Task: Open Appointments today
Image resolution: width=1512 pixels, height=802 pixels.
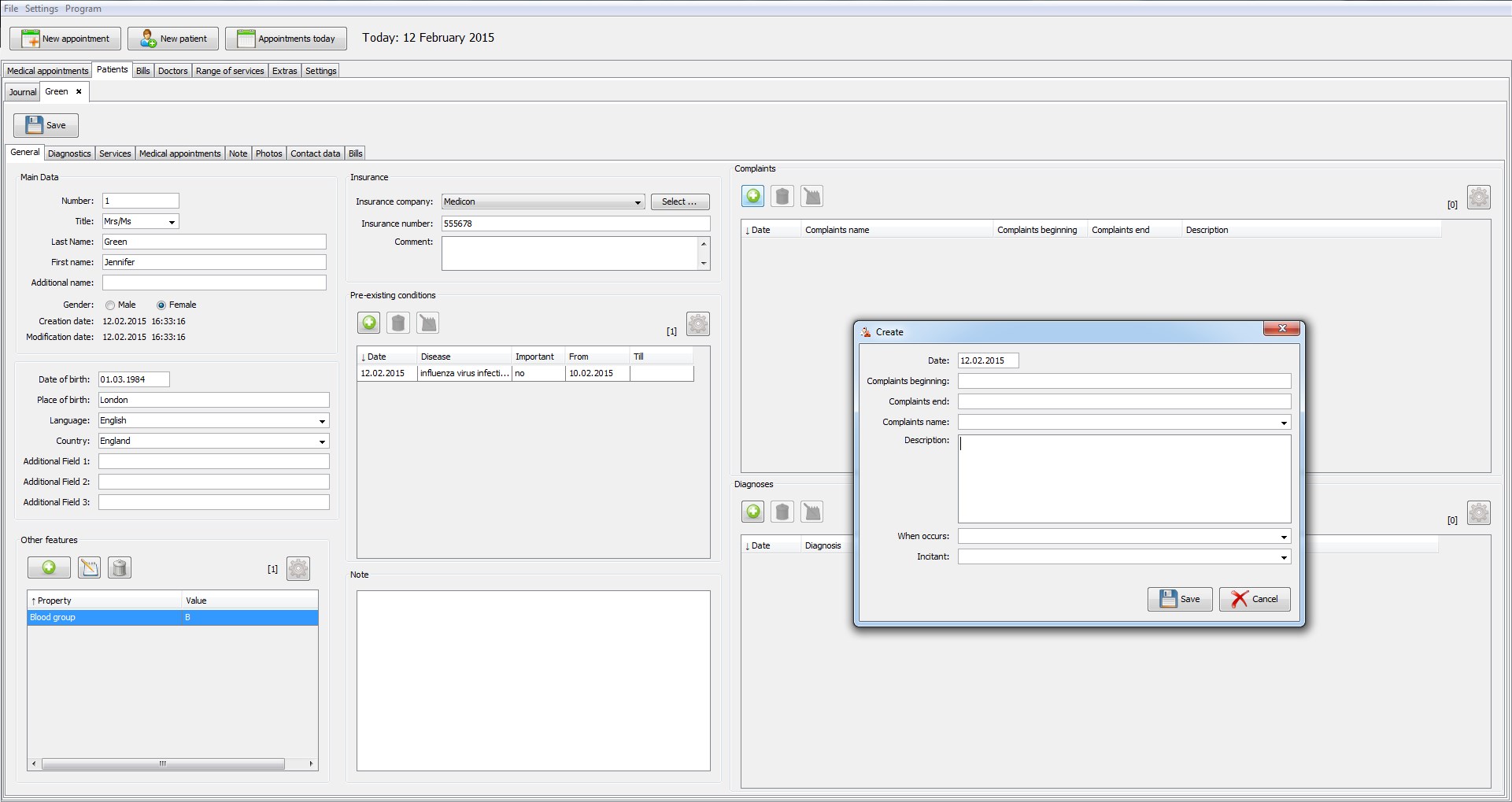Action: coord(286,39)
